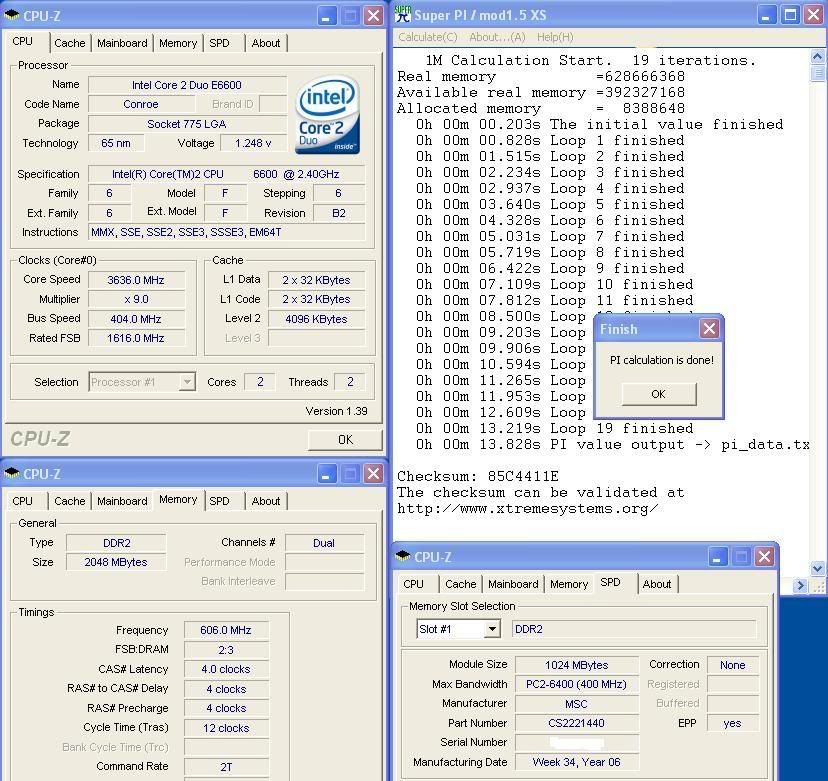Click the Name field Intel Core 2 Duo E6600
Image resolution: width=828 pixels, height=781 pixels.
pyautogui.click(x=187, y=85)
